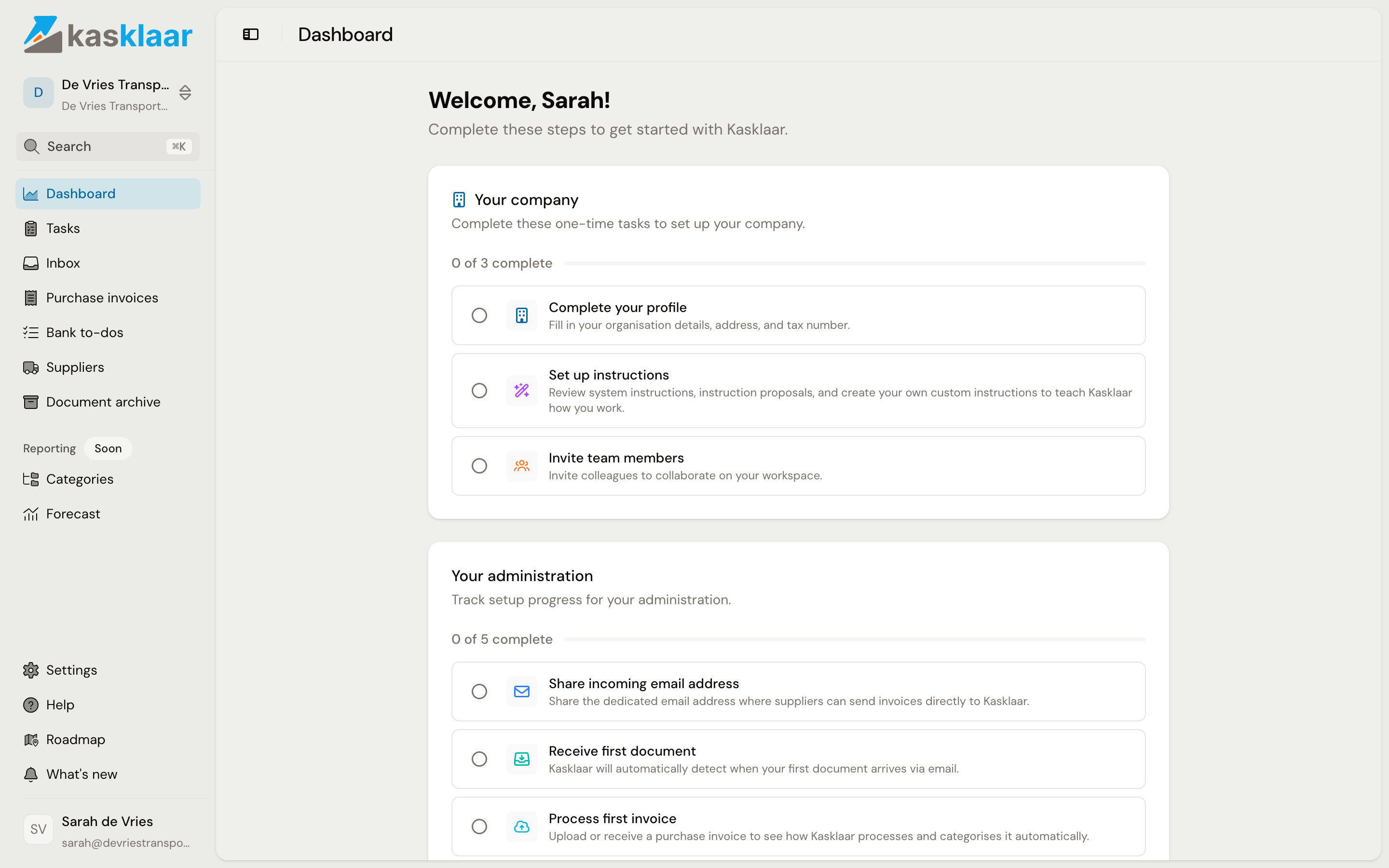
Task: Open the Complete your profile step
Action: 798,315
